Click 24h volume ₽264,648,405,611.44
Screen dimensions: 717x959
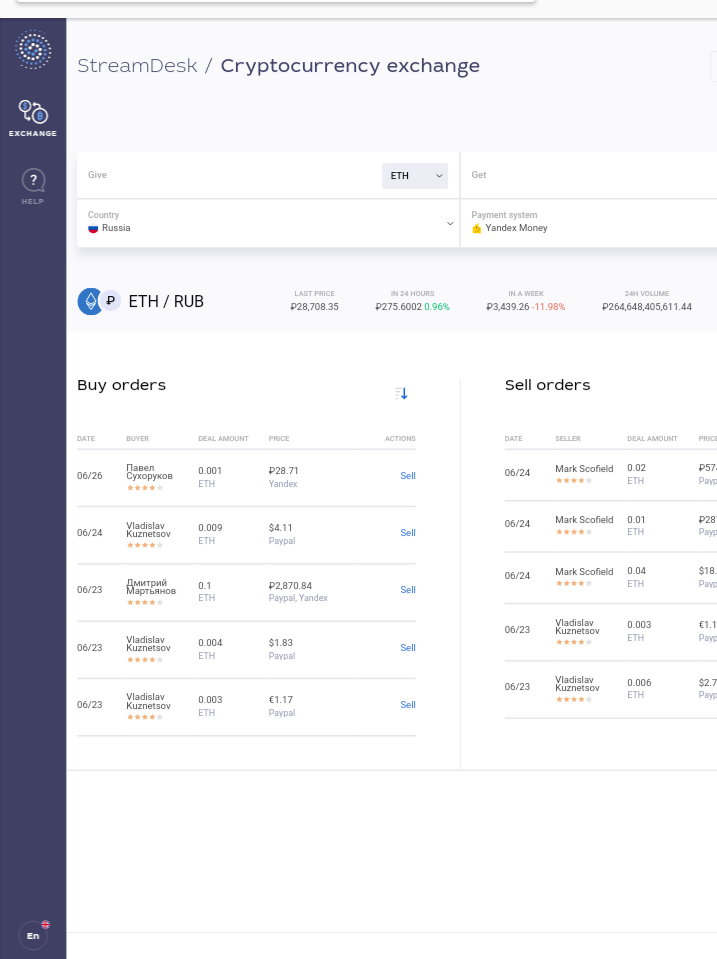pos(647,306)
